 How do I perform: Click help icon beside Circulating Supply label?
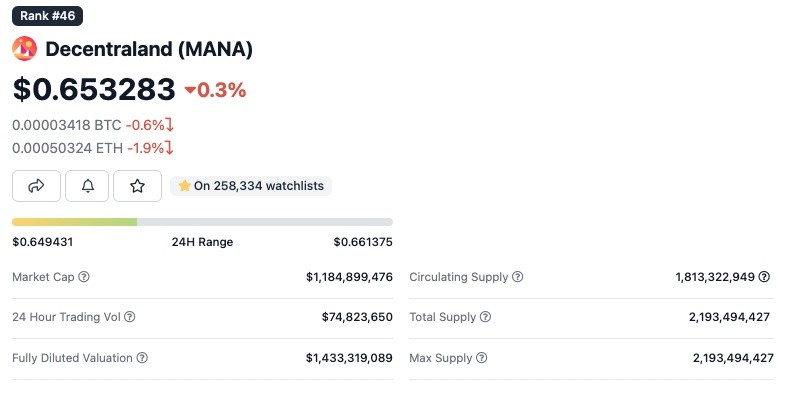click(518, 277)
